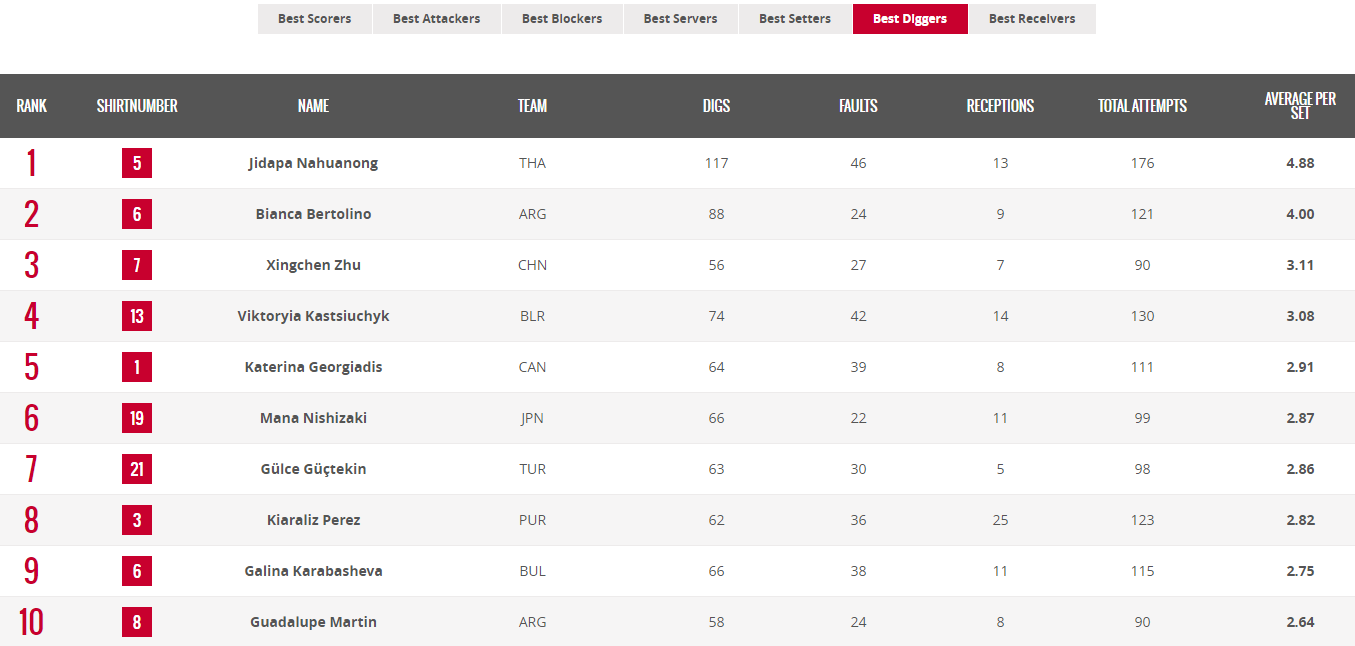Click Mana Nishizaki's name
1355x646 pixels.
[313, 418]
